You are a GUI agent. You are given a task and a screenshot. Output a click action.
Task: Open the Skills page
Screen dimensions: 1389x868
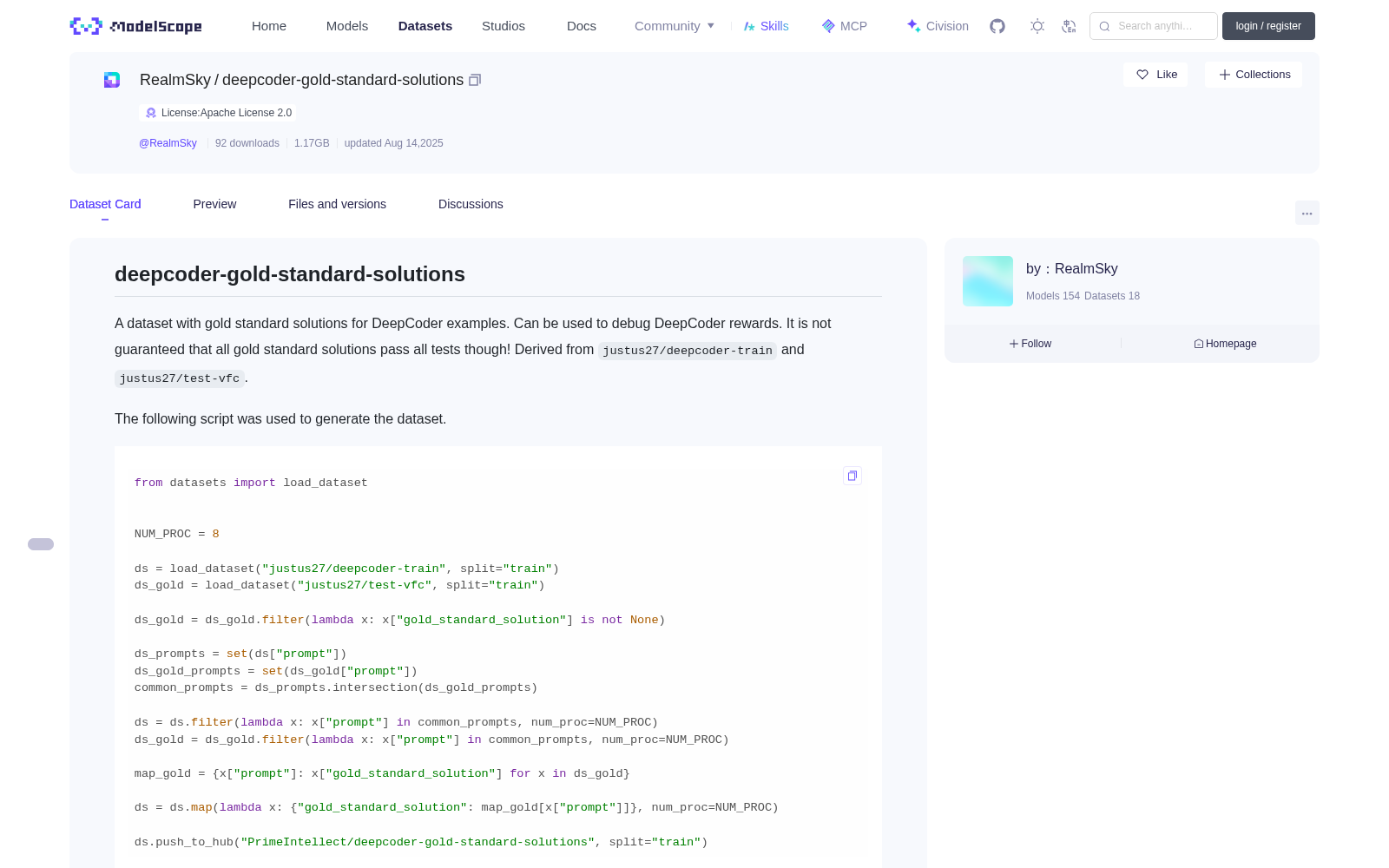(767, 26)
